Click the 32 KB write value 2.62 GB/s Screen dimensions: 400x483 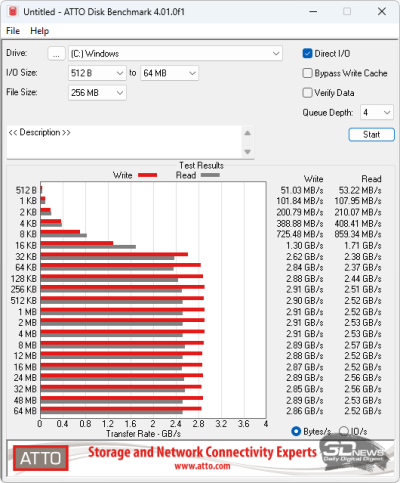click(x=305, y=257)
